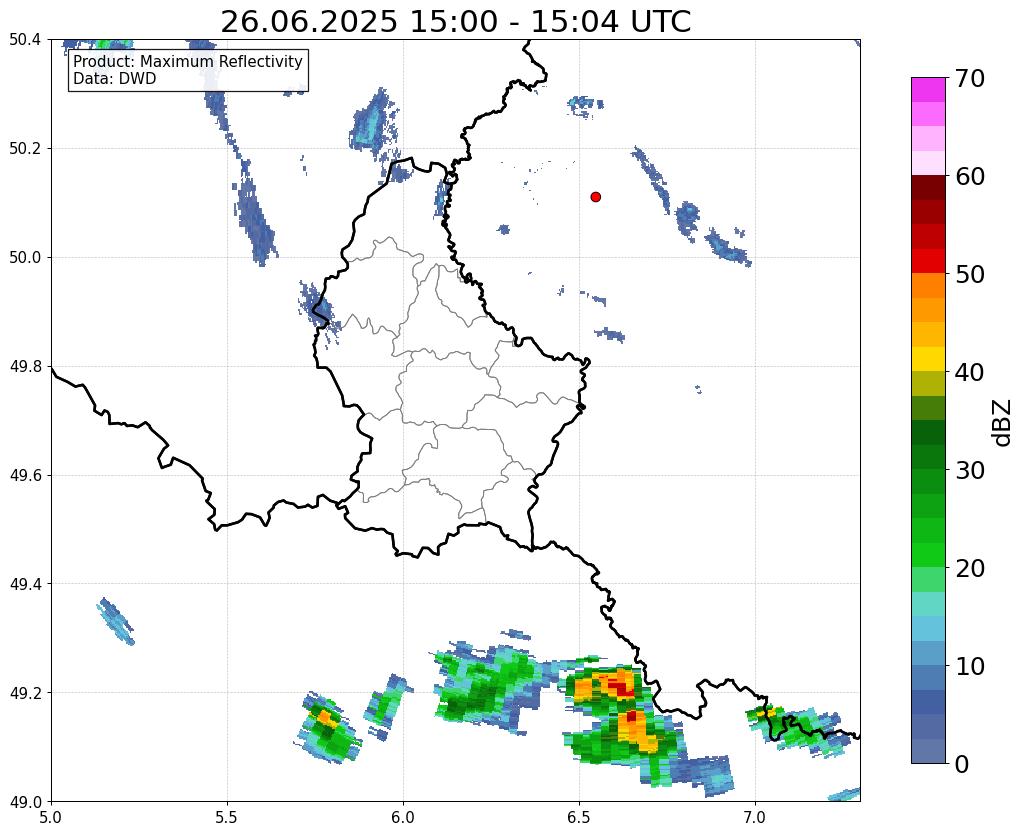Screen dimensions: 1023x834
Task: Click the colorbar tick label 40
Action: tap(970, 372)
